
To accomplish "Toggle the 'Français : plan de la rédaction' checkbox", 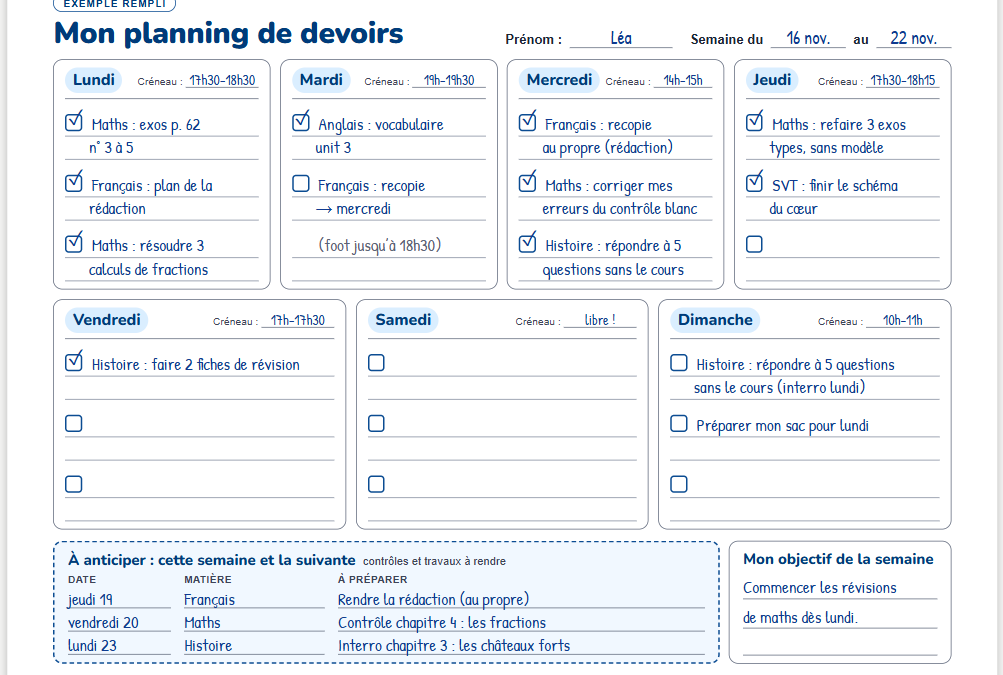I will 74,183.
